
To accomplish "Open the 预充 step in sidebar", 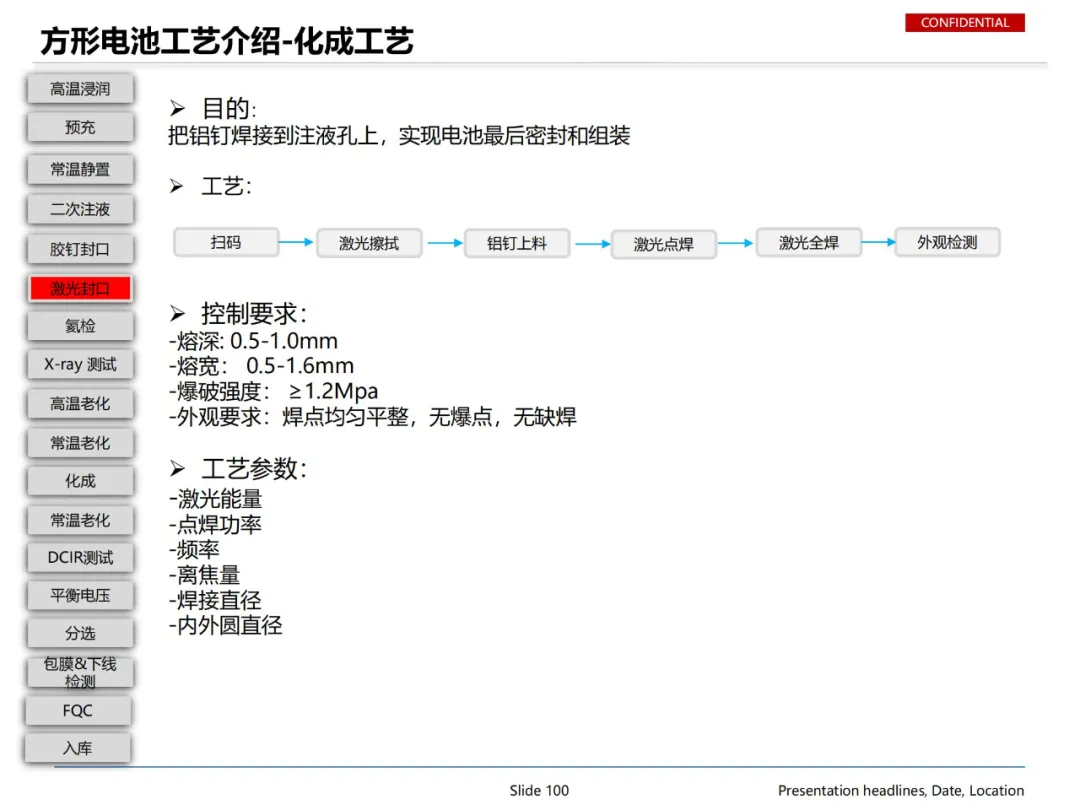I will point(80,127).
